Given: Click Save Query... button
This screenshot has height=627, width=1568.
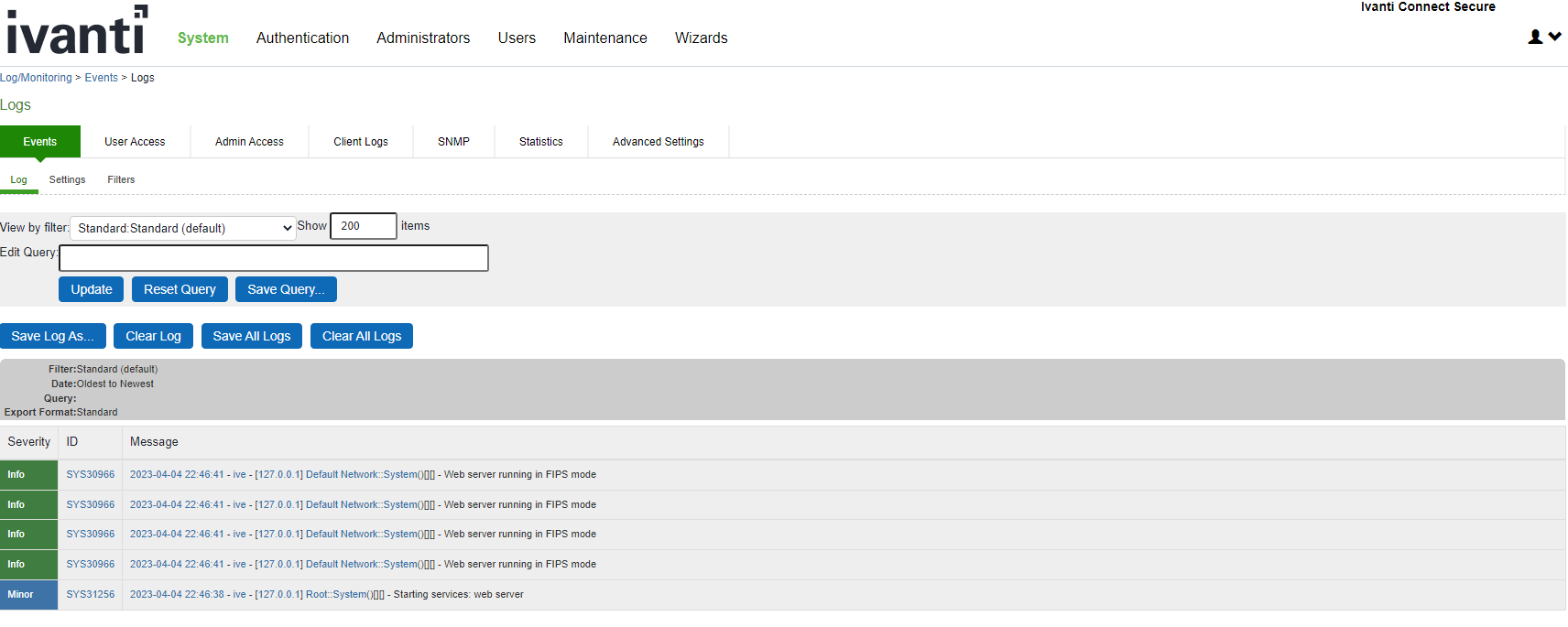Looking at the screenshot, I should [x=286, y=289].
